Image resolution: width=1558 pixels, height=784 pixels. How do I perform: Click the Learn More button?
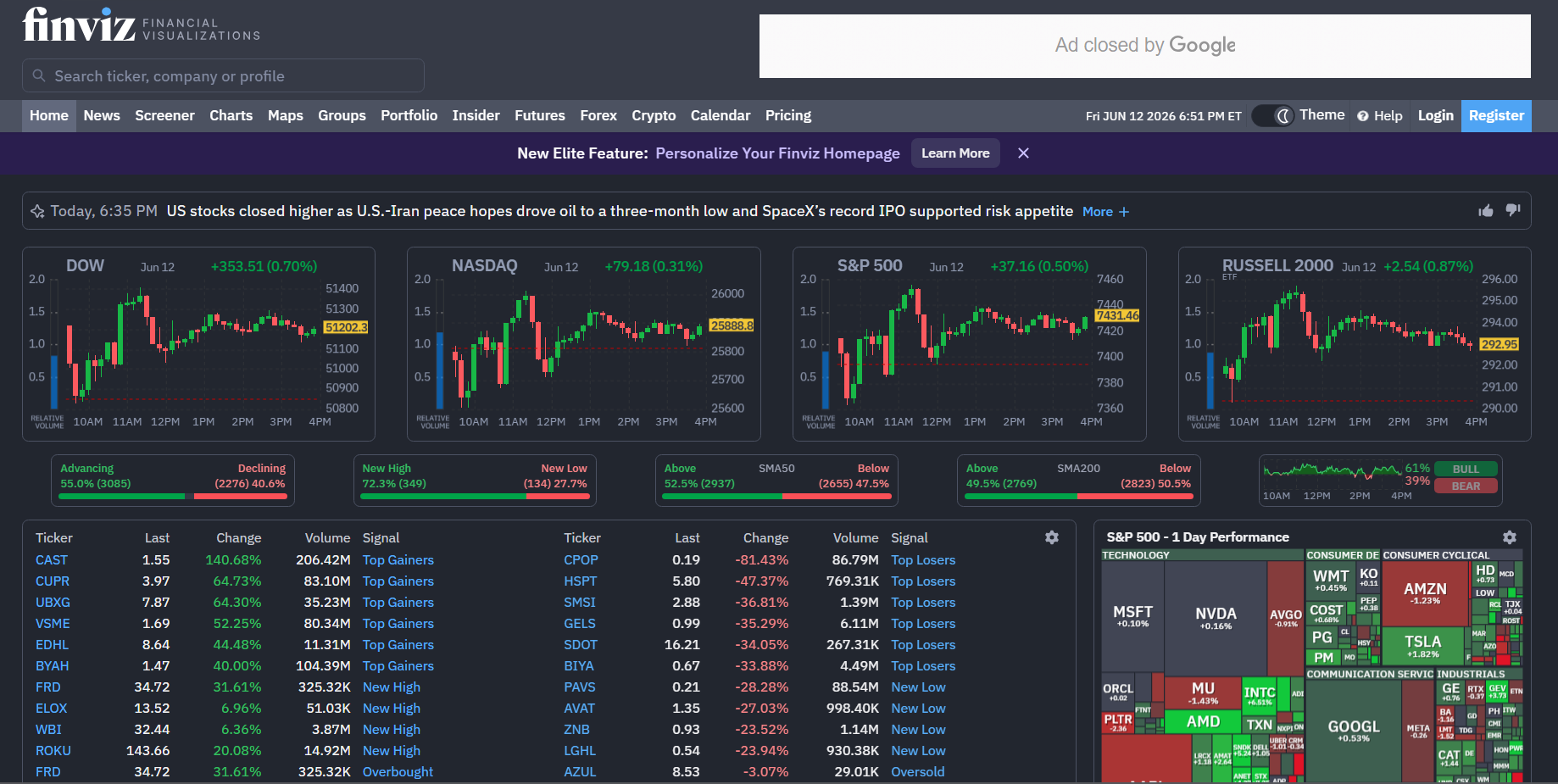pyautogui.click(x=955, y=153)
